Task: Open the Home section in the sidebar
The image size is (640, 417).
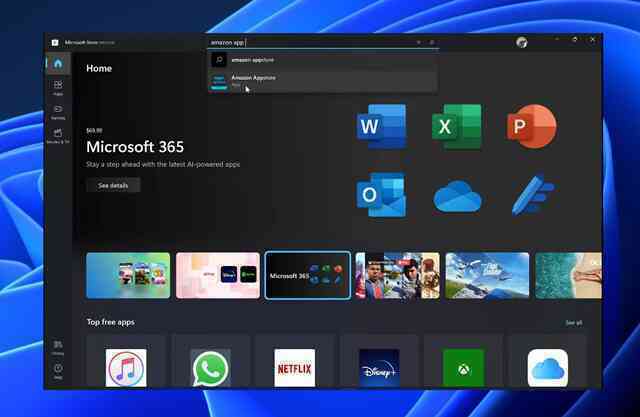Action: (x=58, y=64)
